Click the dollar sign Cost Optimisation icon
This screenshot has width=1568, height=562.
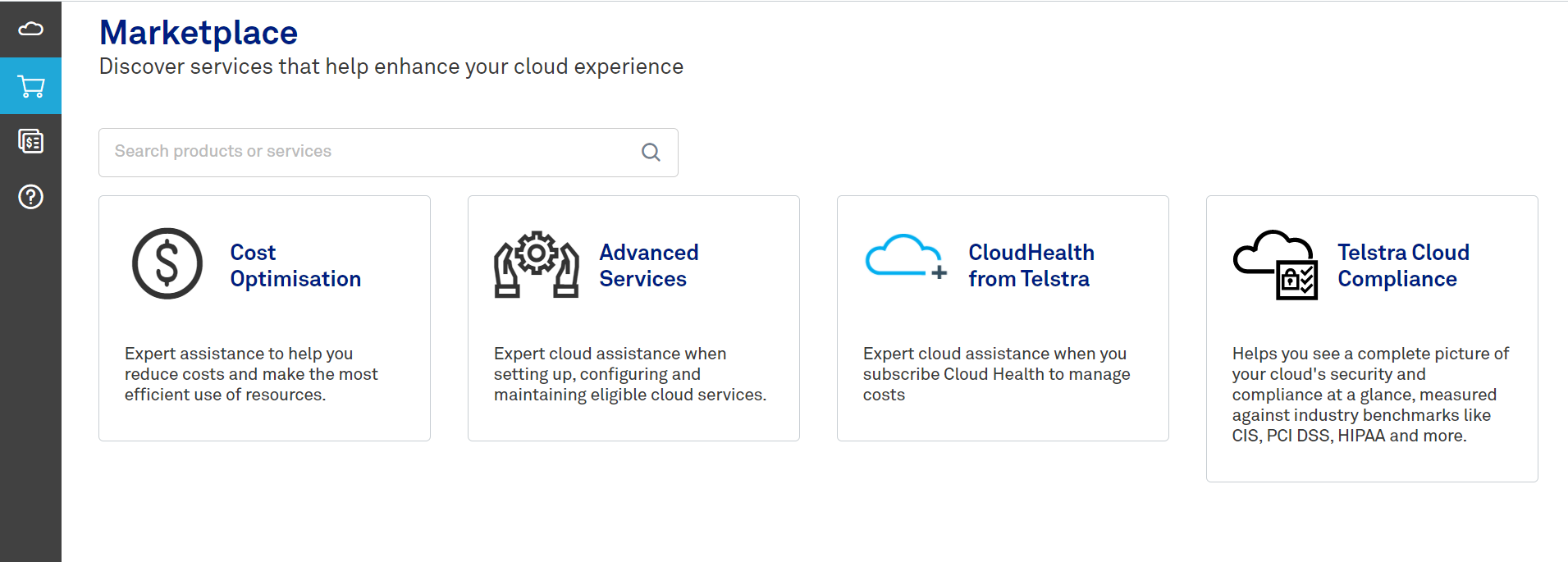[x=167, y=264]
